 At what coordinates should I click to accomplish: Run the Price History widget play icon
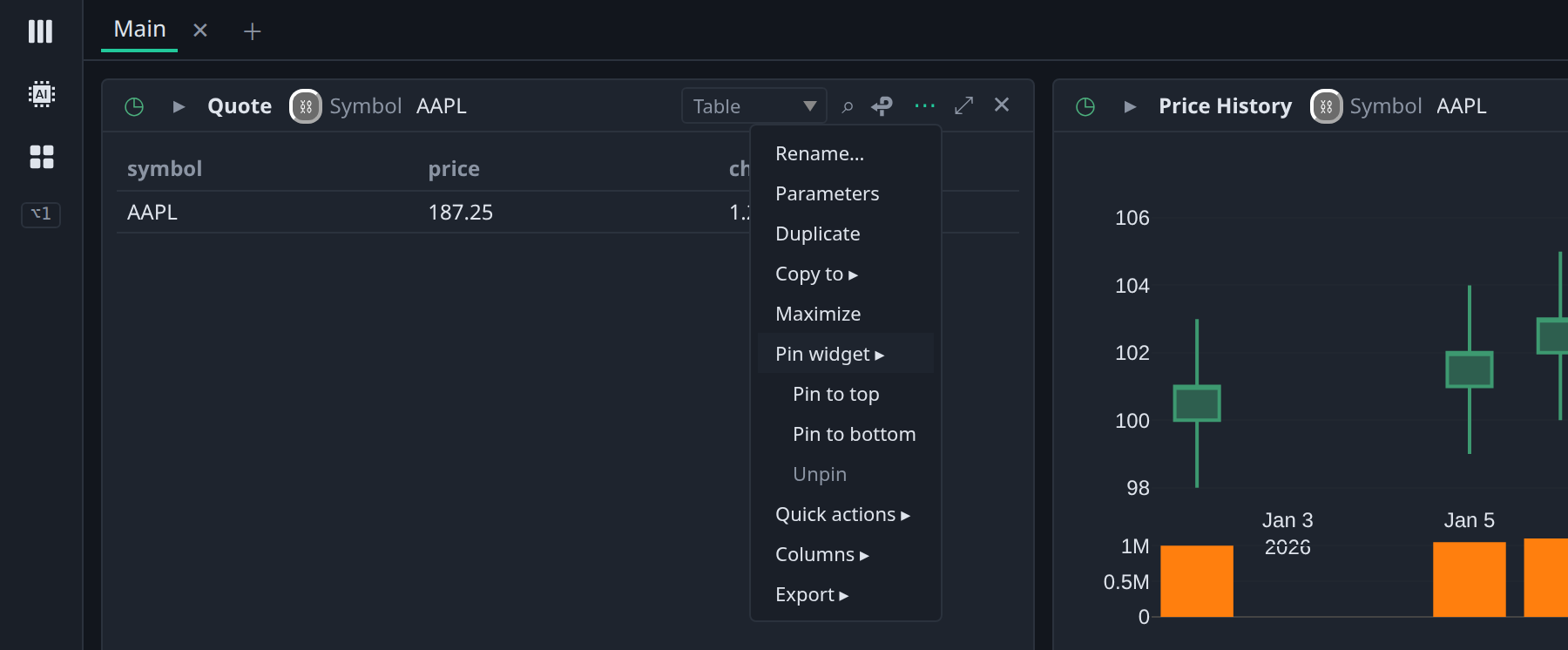pos(1130,106)
